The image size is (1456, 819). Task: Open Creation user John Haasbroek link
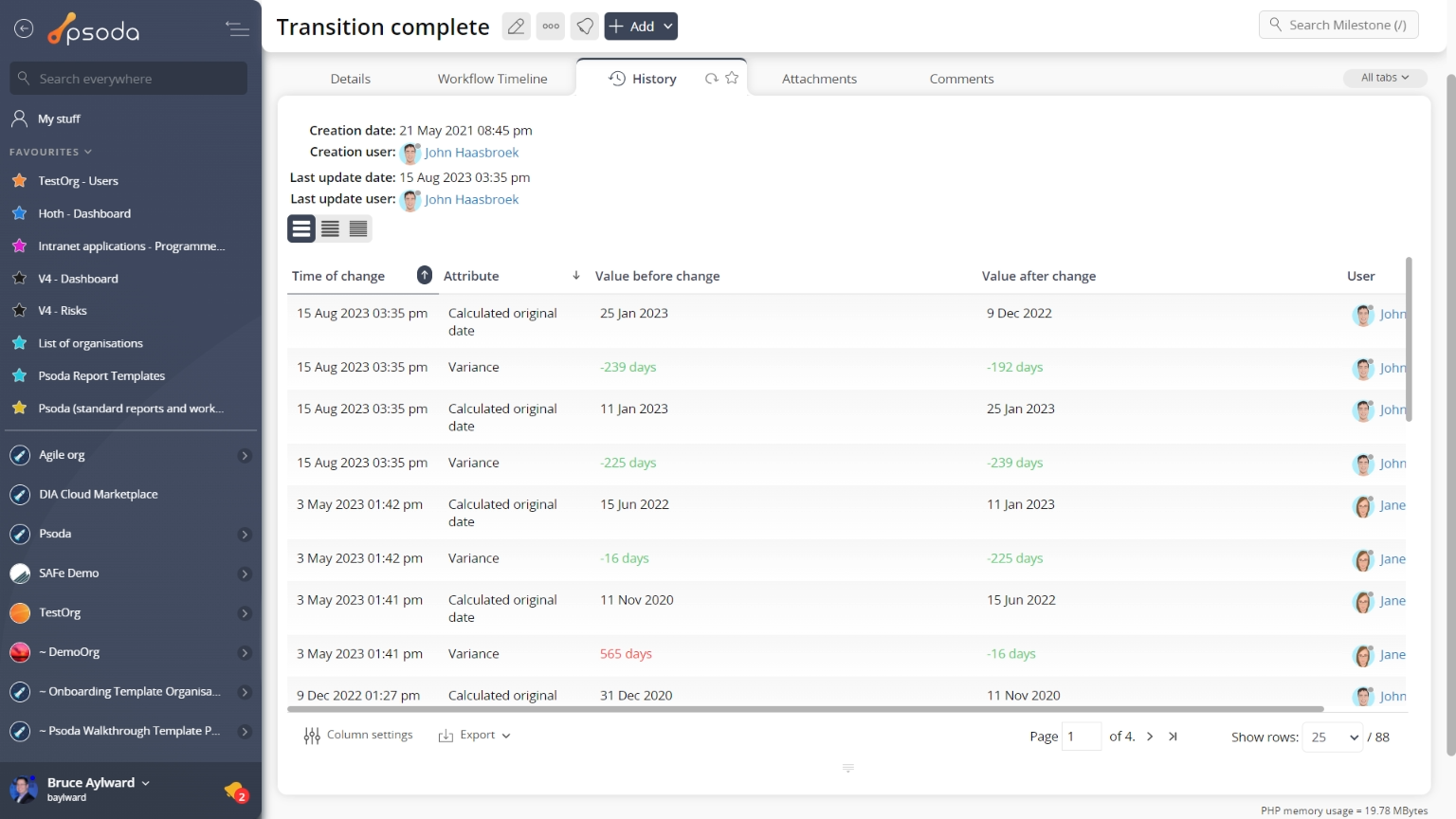click(471, 153)
